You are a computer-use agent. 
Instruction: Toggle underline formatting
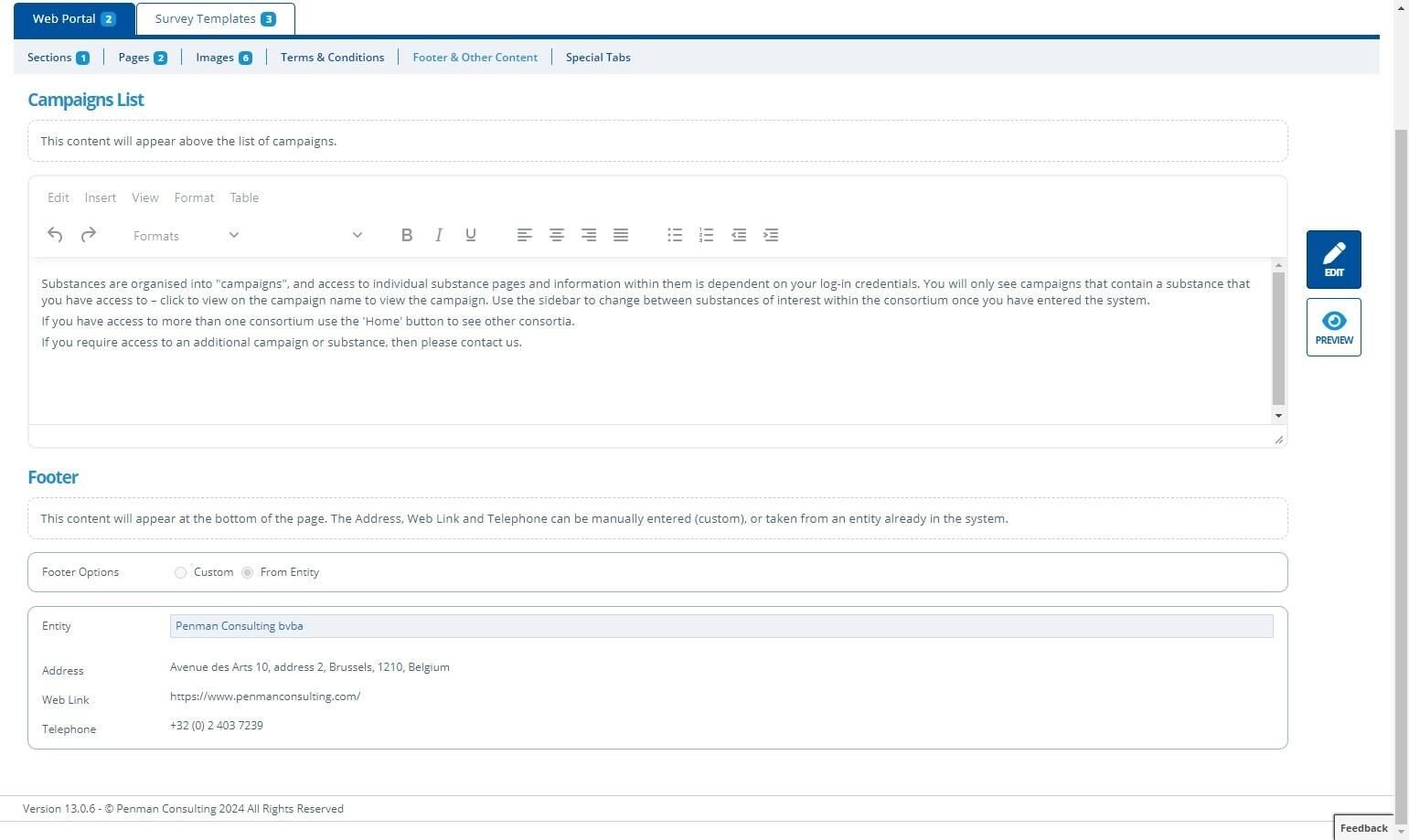coord(471,235)
